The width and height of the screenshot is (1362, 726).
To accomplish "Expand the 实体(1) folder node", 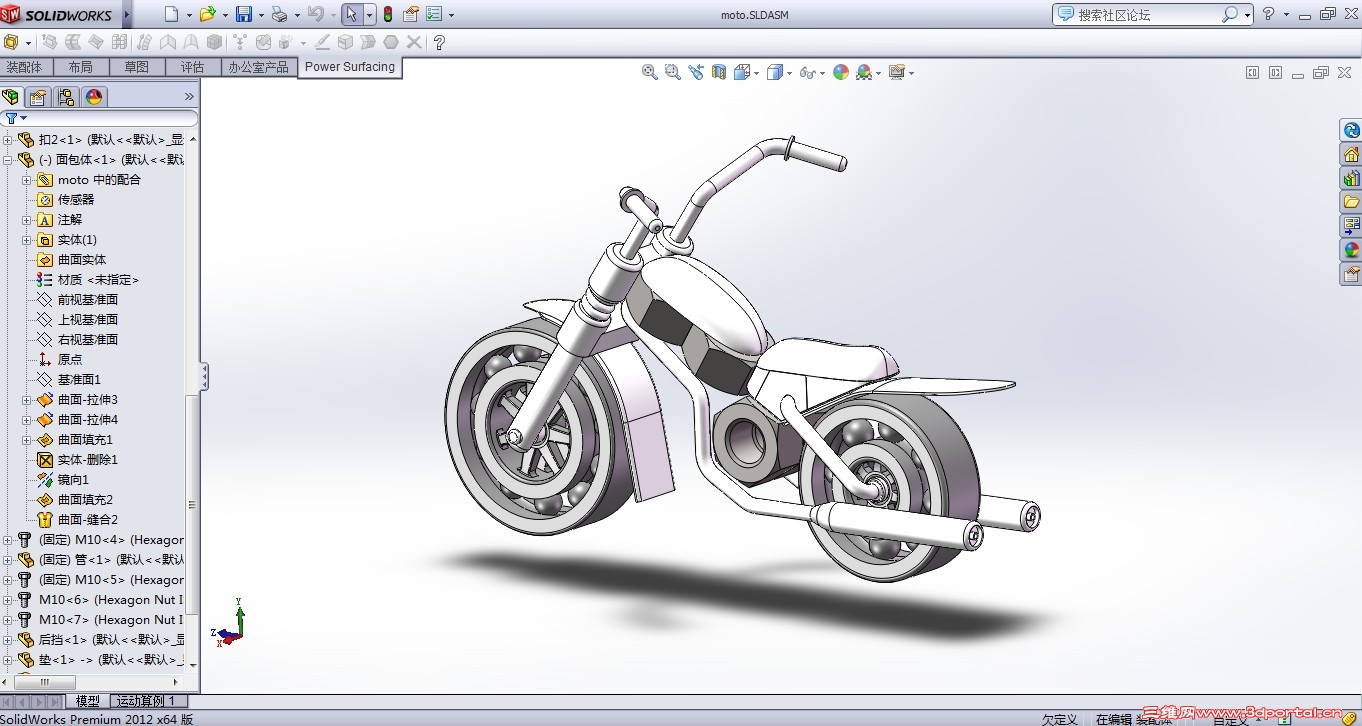I will (x=26, y=240).
